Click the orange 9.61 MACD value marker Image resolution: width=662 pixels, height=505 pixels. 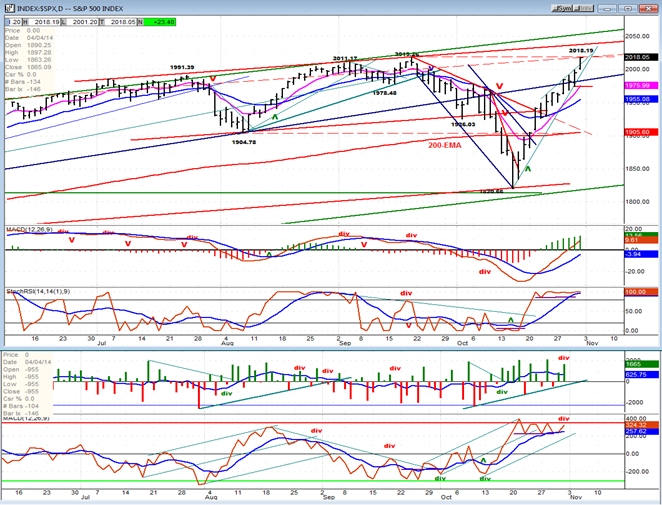(641, 240)
